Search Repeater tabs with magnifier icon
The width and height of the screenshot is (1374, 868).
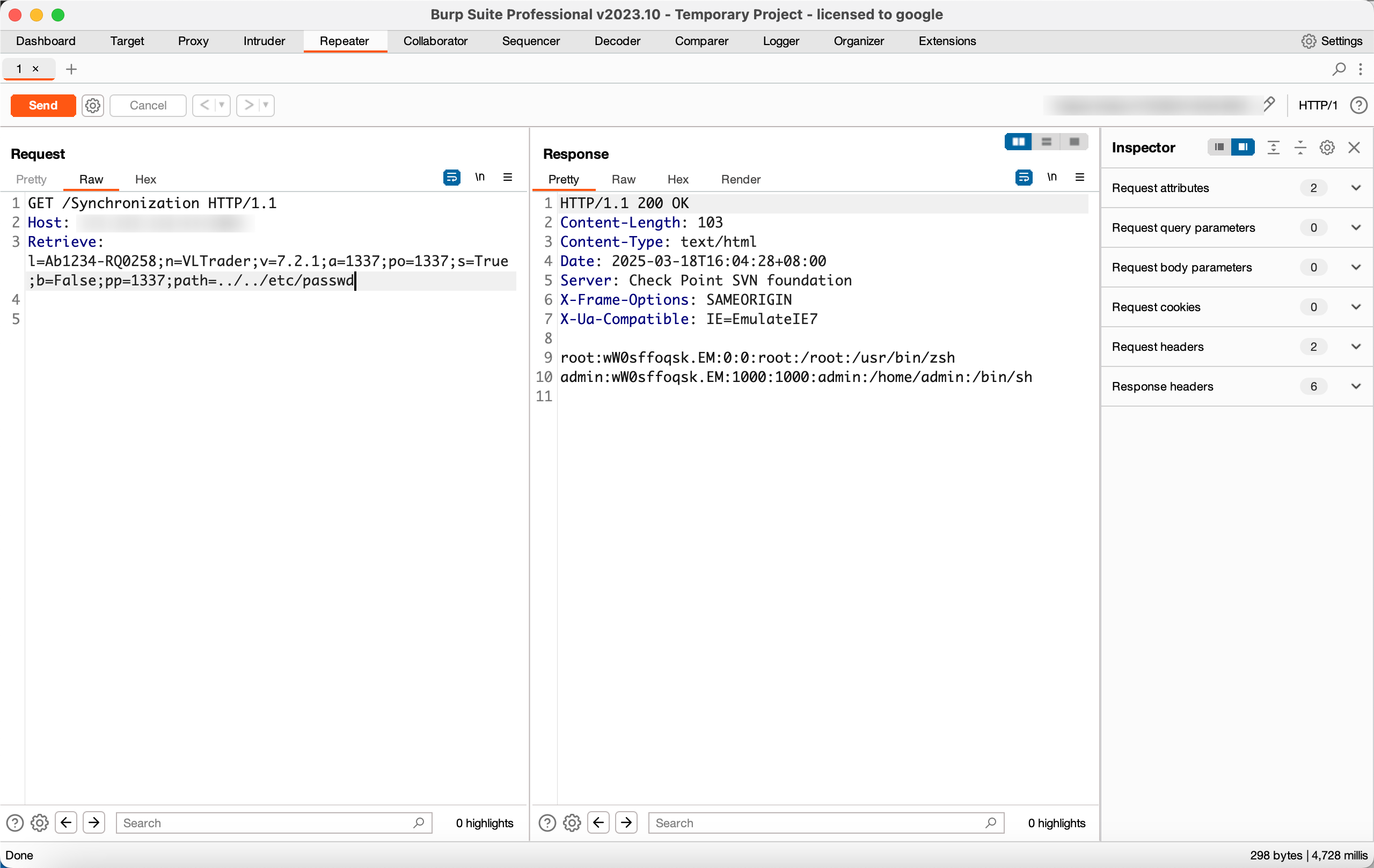point(1339,69)
